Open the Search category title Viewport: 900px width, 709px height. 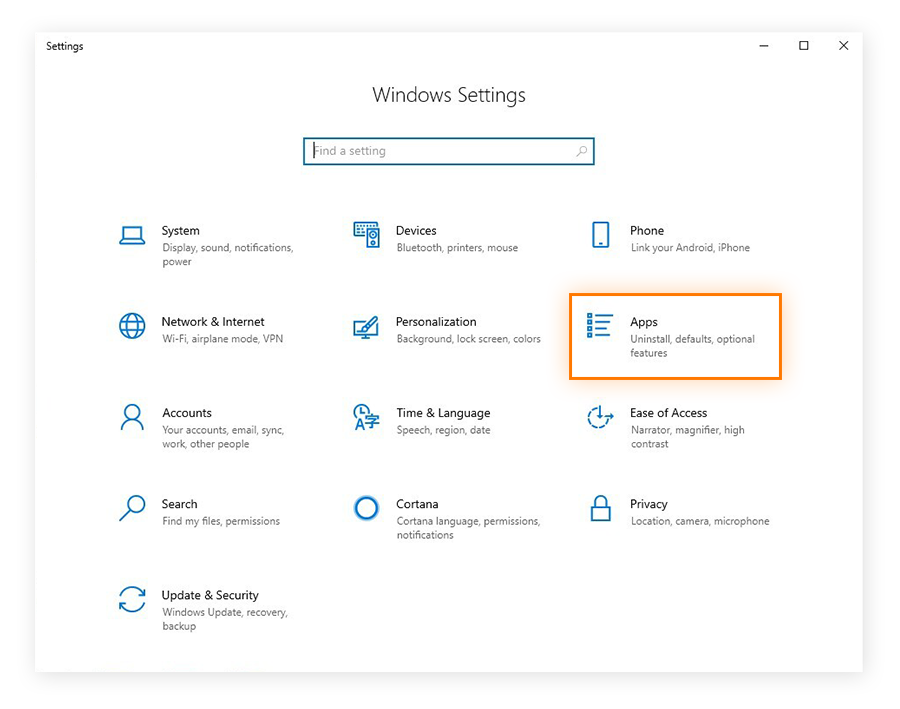pos(179,504)
